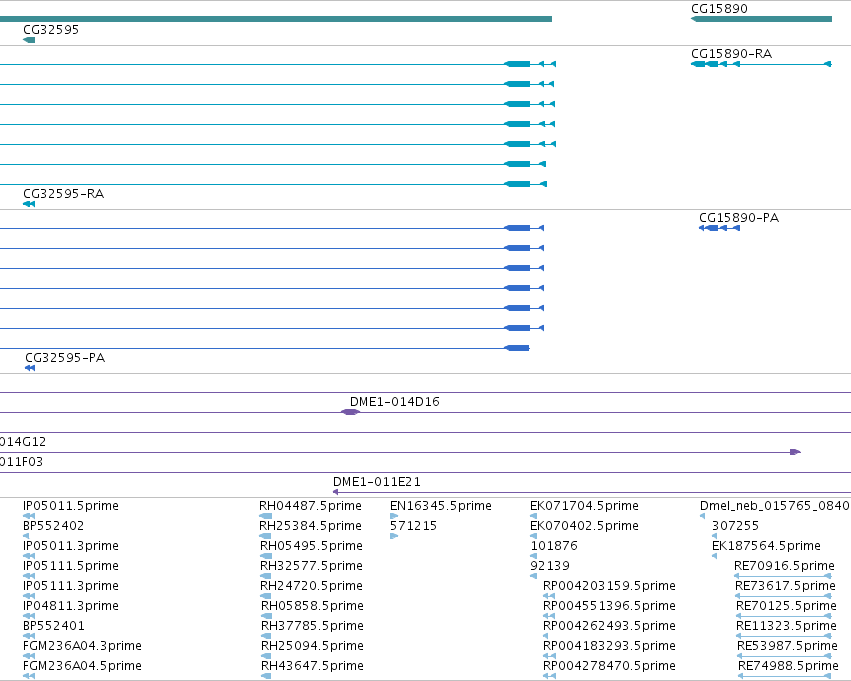Select RE53987.5prime EST label
Image resolution: width=851 pixels, height=681 pixels.
tap(788, 646)
